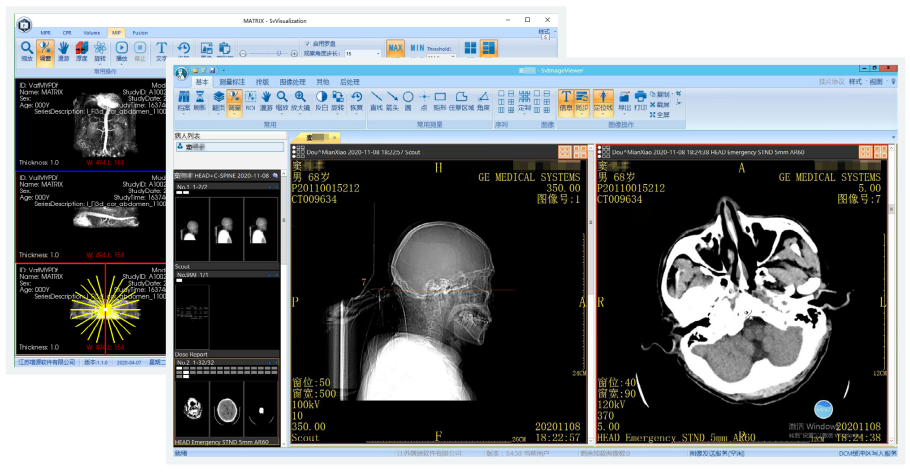
Task: Toggle the window/level tool in SvVisualization
Action: click(x=45, y=51)
